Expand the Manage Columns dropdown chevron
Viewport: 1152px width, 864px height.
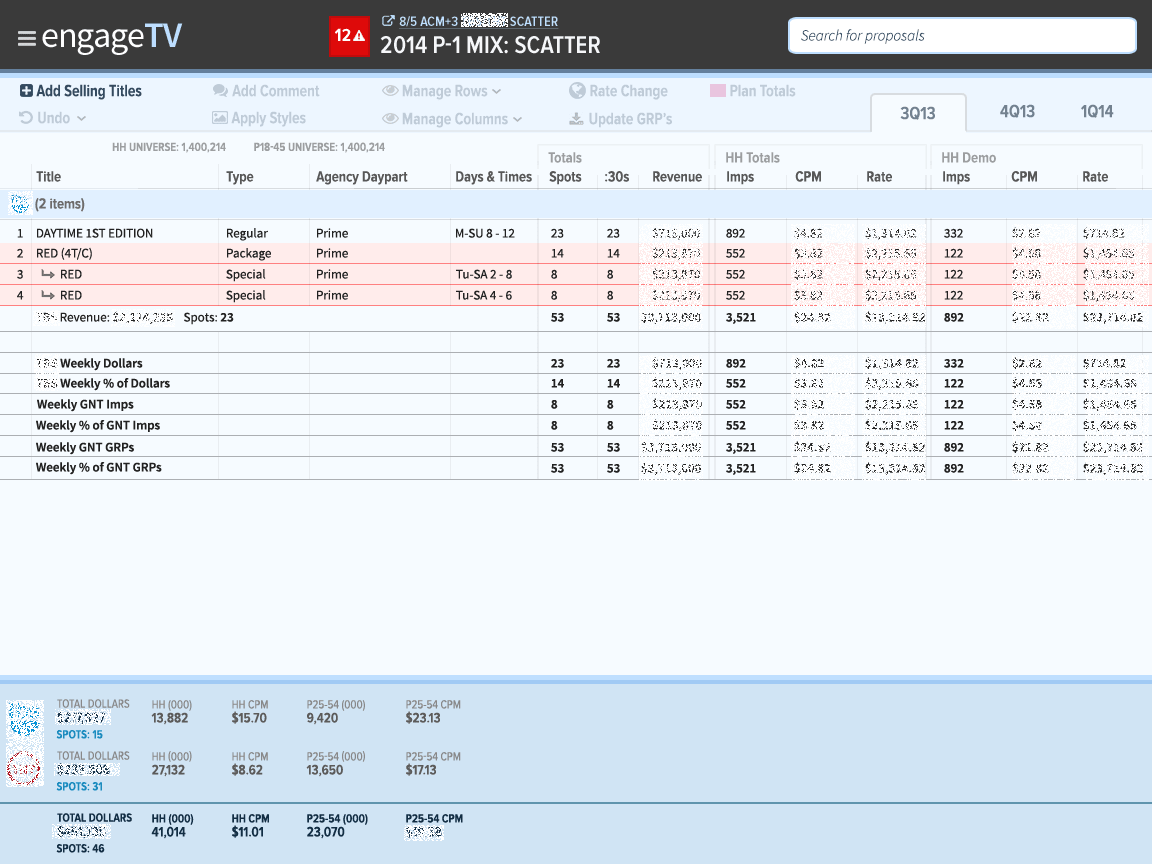click(517, 119)
